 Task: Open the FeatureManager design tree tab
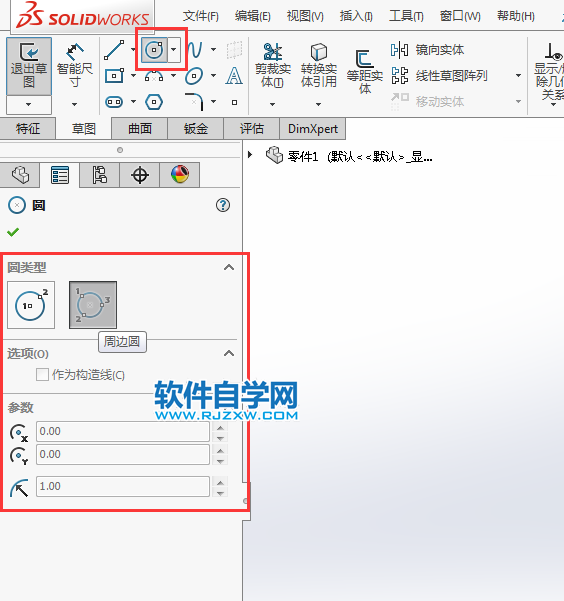(x=20, y=175)
